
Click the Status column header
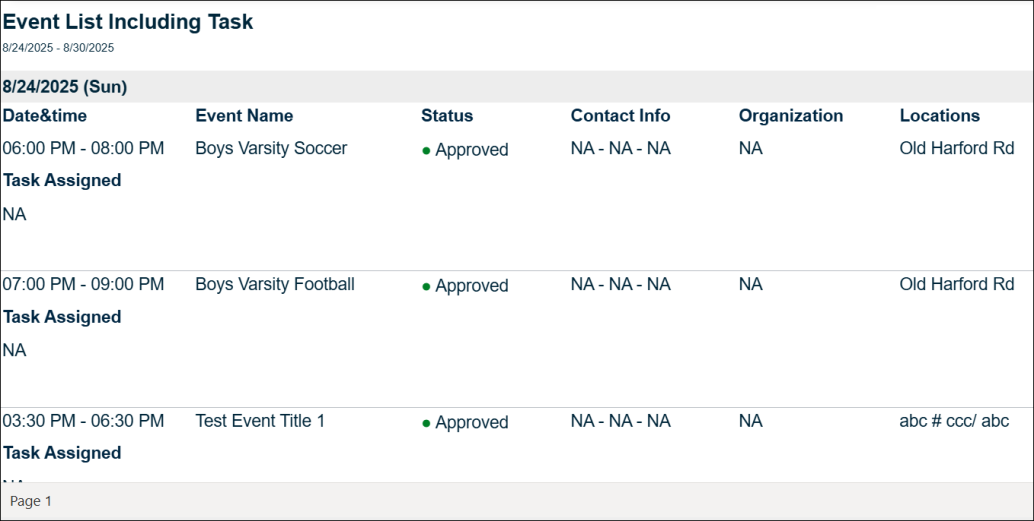pyautogui.click(x=447, y=115)
